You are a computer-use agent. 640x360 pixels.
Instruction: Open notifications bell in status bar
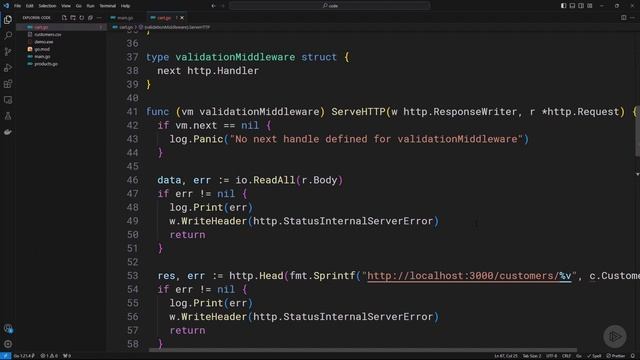click(633, 356)
